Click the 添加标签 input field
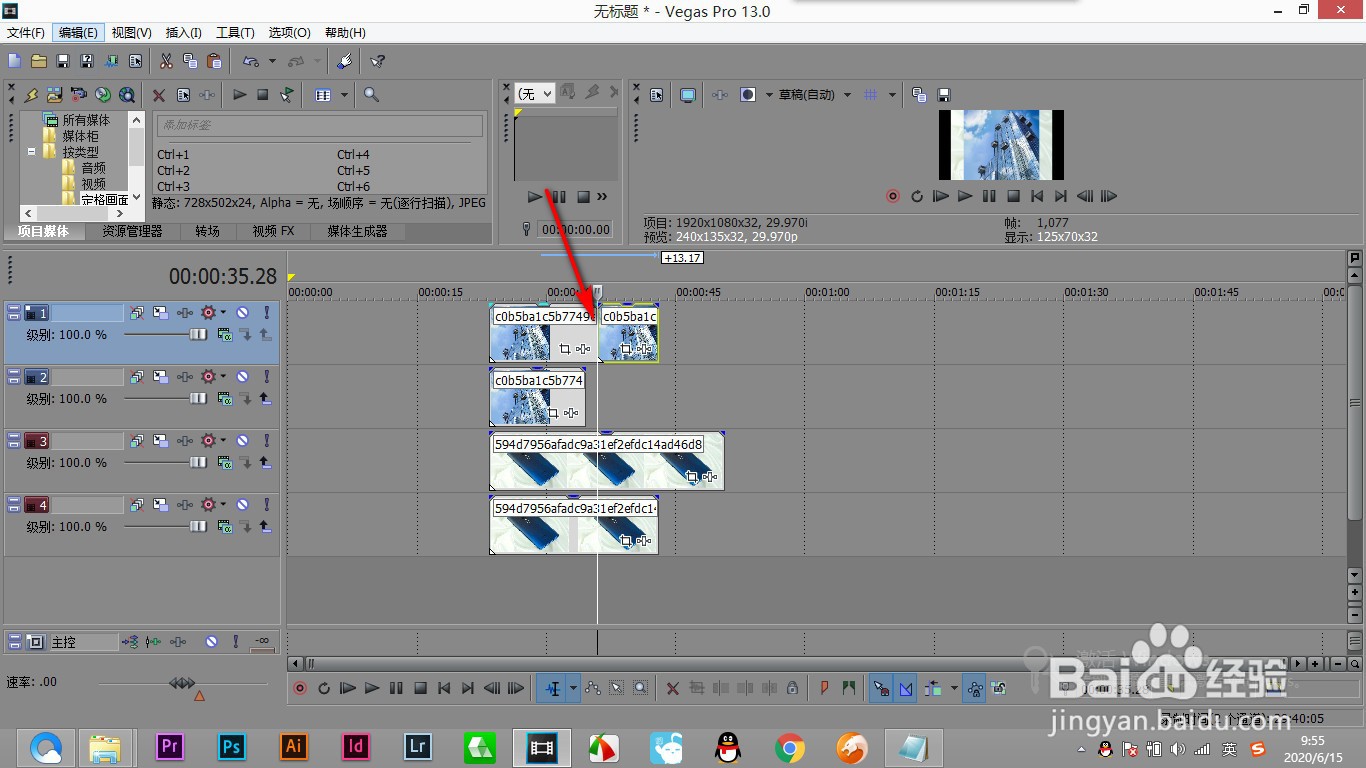The height and width of the screenshot is (768, 1366). point(320,125)
